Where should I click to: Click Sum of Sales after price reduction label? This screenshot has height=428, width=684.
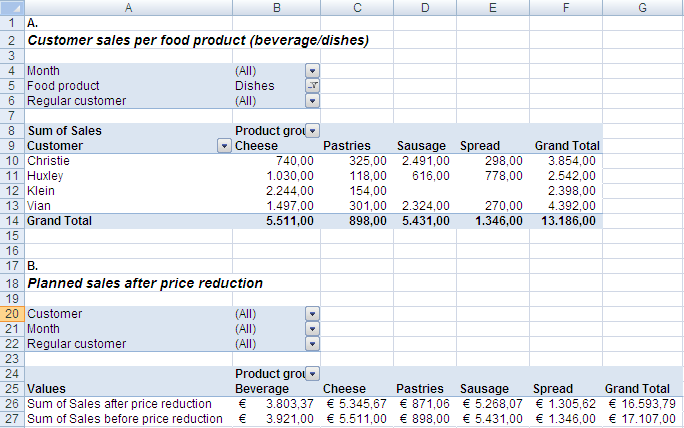[x=119, y=404]
